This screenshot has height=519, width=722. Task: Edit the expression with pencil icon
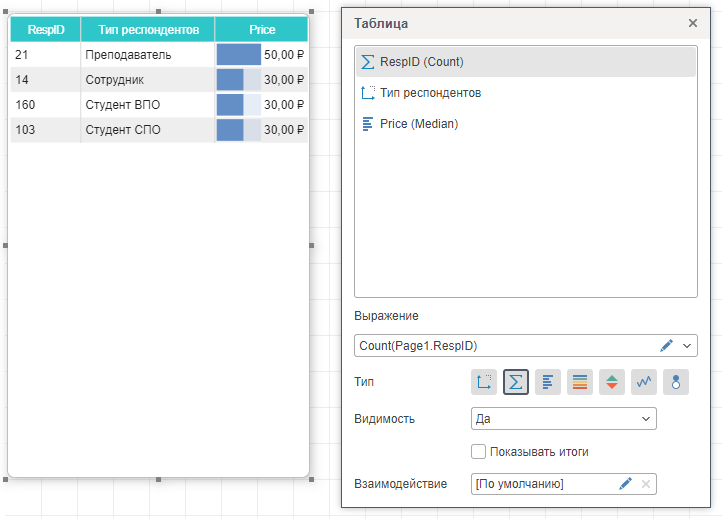pyautogui.click(x=667, y=346)
